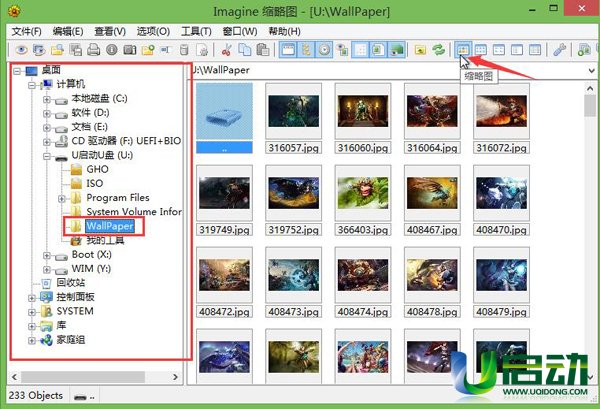Click the eye-with-document toolbar icon
The height and width of the screenshot is (409, 600).
342,50
